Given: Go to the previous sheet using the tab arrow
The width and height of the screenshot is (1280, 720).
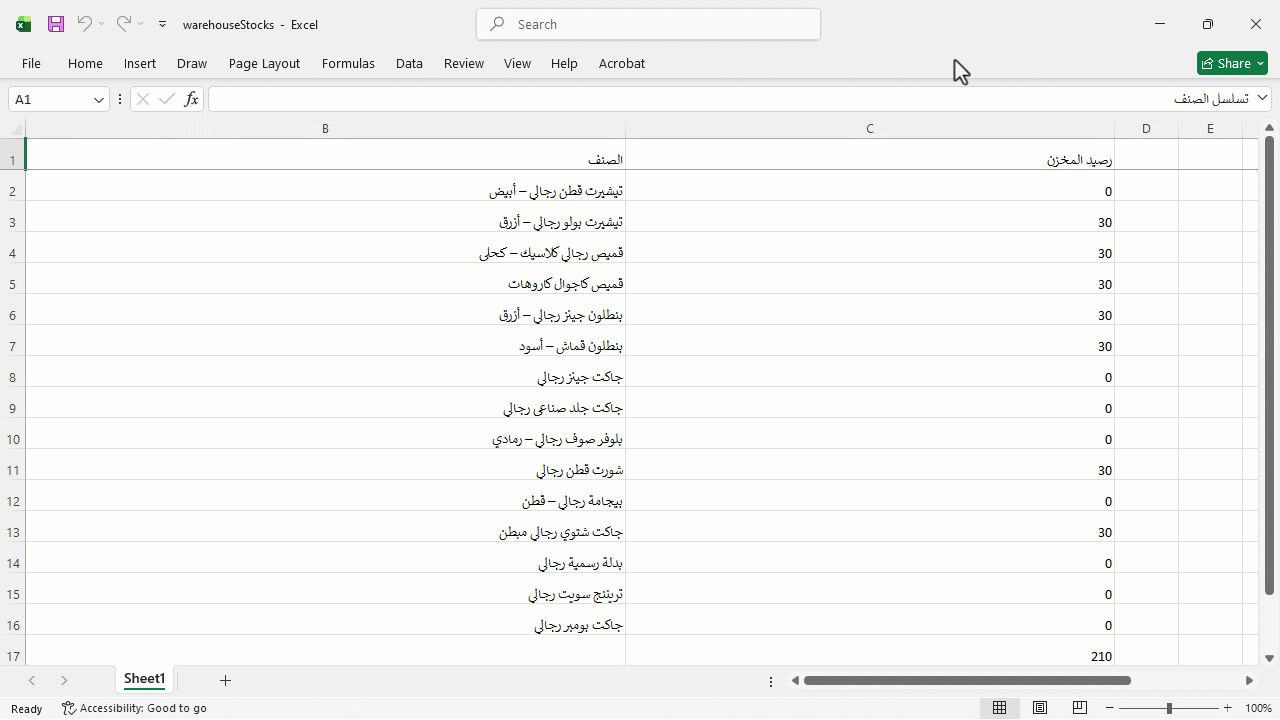Looking at the screenshot, I should click(x=32, y=680).
